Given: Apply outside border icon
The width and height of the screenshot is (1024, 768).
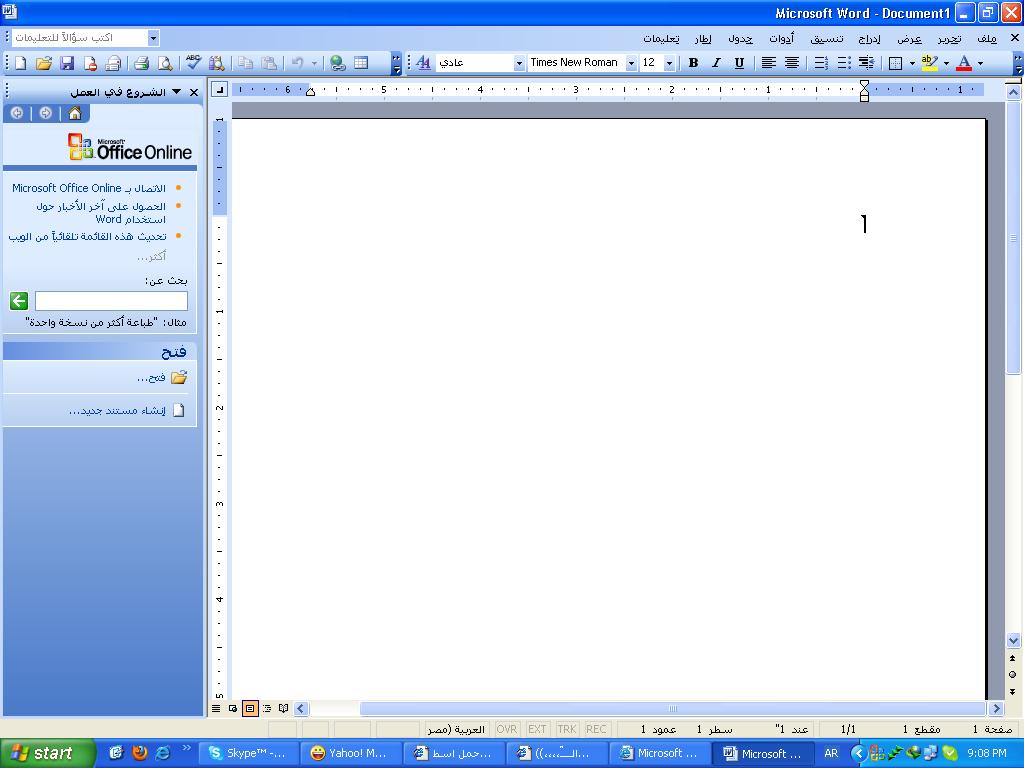Looking at the screenshot, I should tap(896, 63).
